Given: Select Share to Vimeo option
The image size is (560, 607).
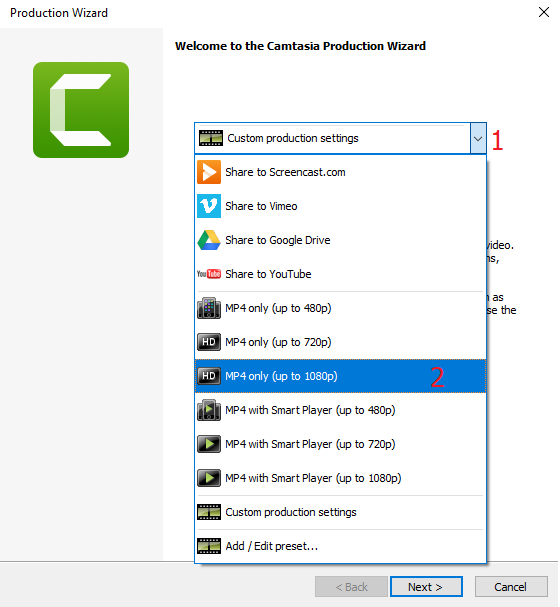Looking at the screenshot, I should pyautogui.click(x=340, y=206).
